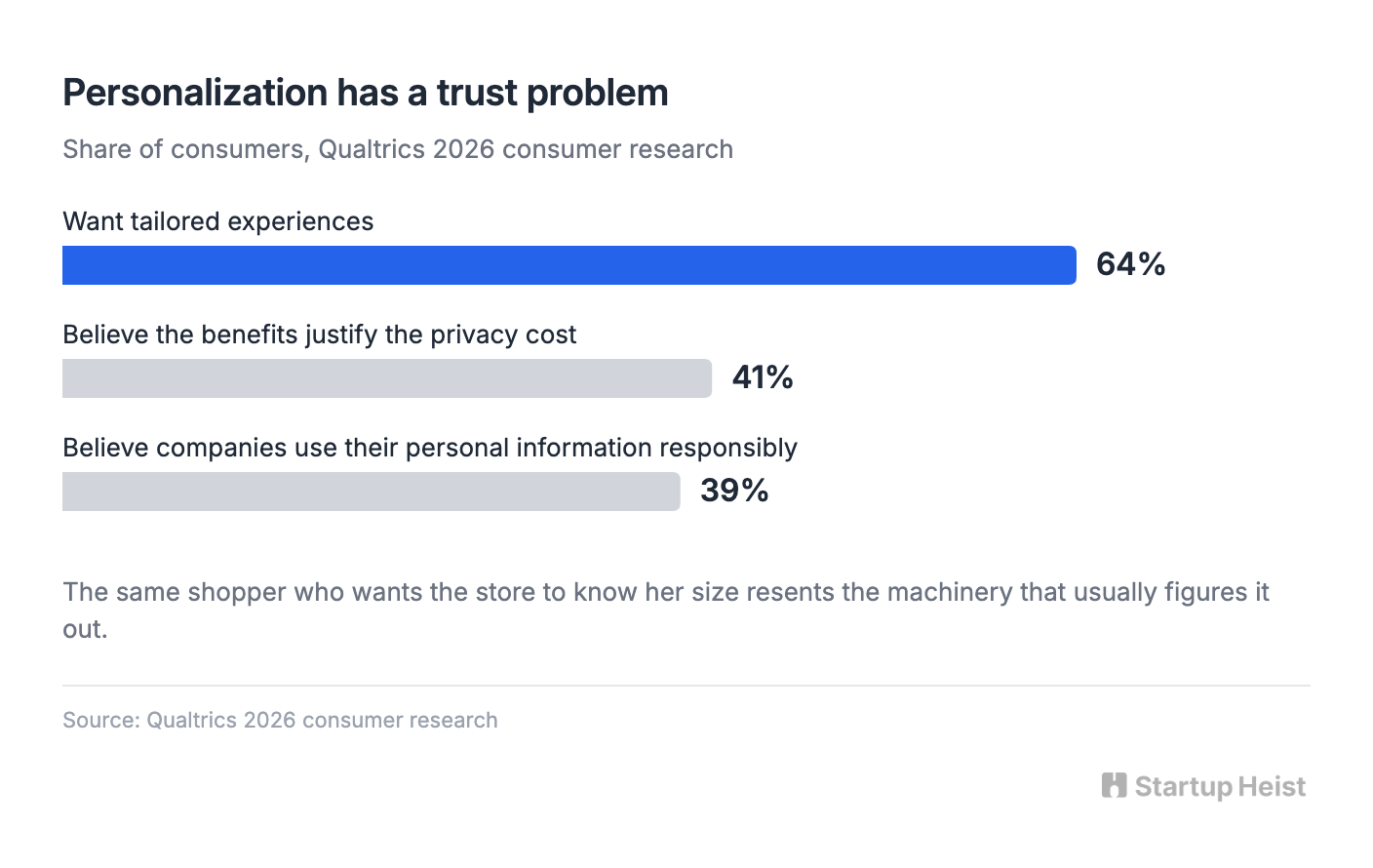Screen dimensions: 1373x868
Task: Click the 'Share of consumers' subtitle
Action: coord(398,149)
